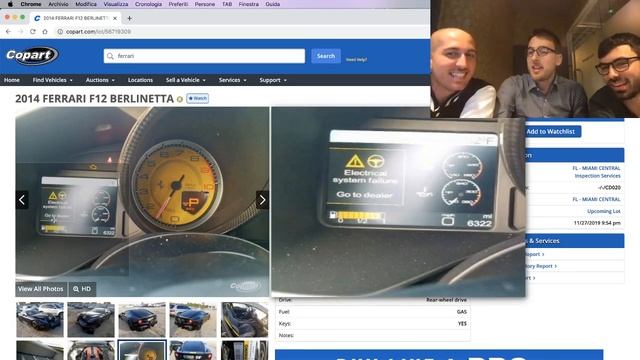
Task: Select the highlighted dashboard gauge thumbnail
Action: pos(142,350)
